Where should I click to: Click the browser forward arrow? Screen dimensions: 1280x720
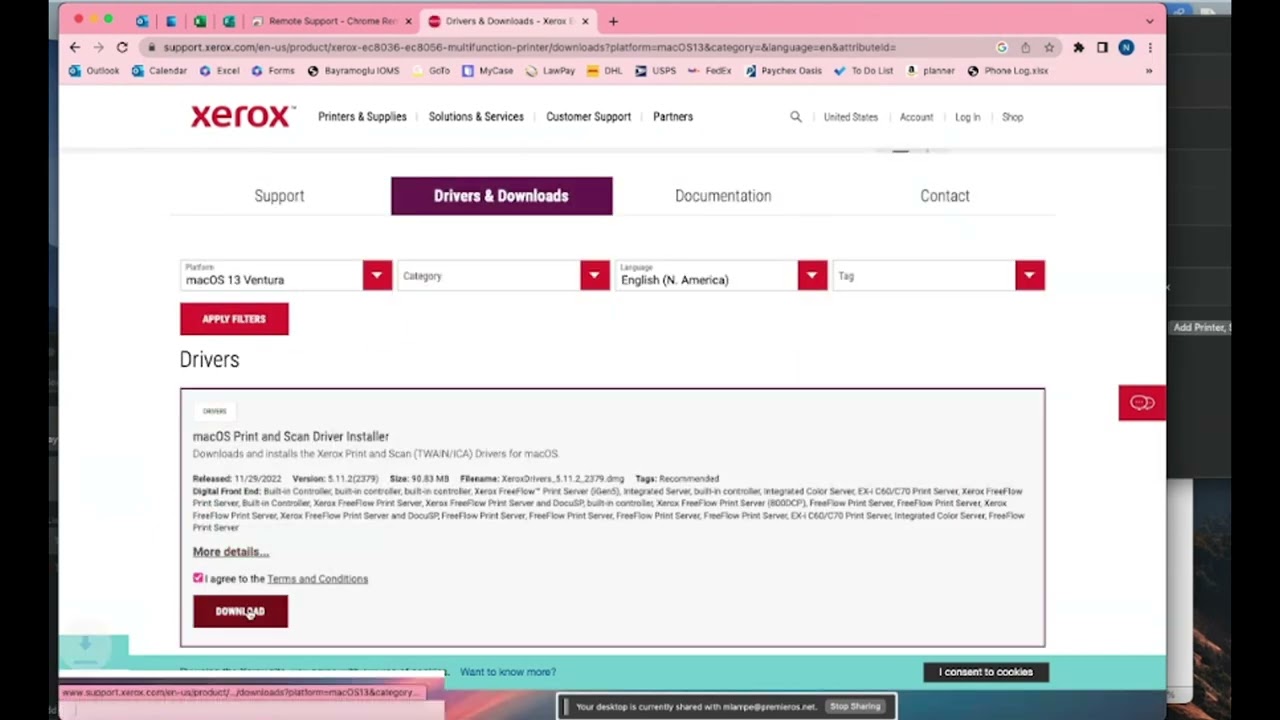pos(99,47)
